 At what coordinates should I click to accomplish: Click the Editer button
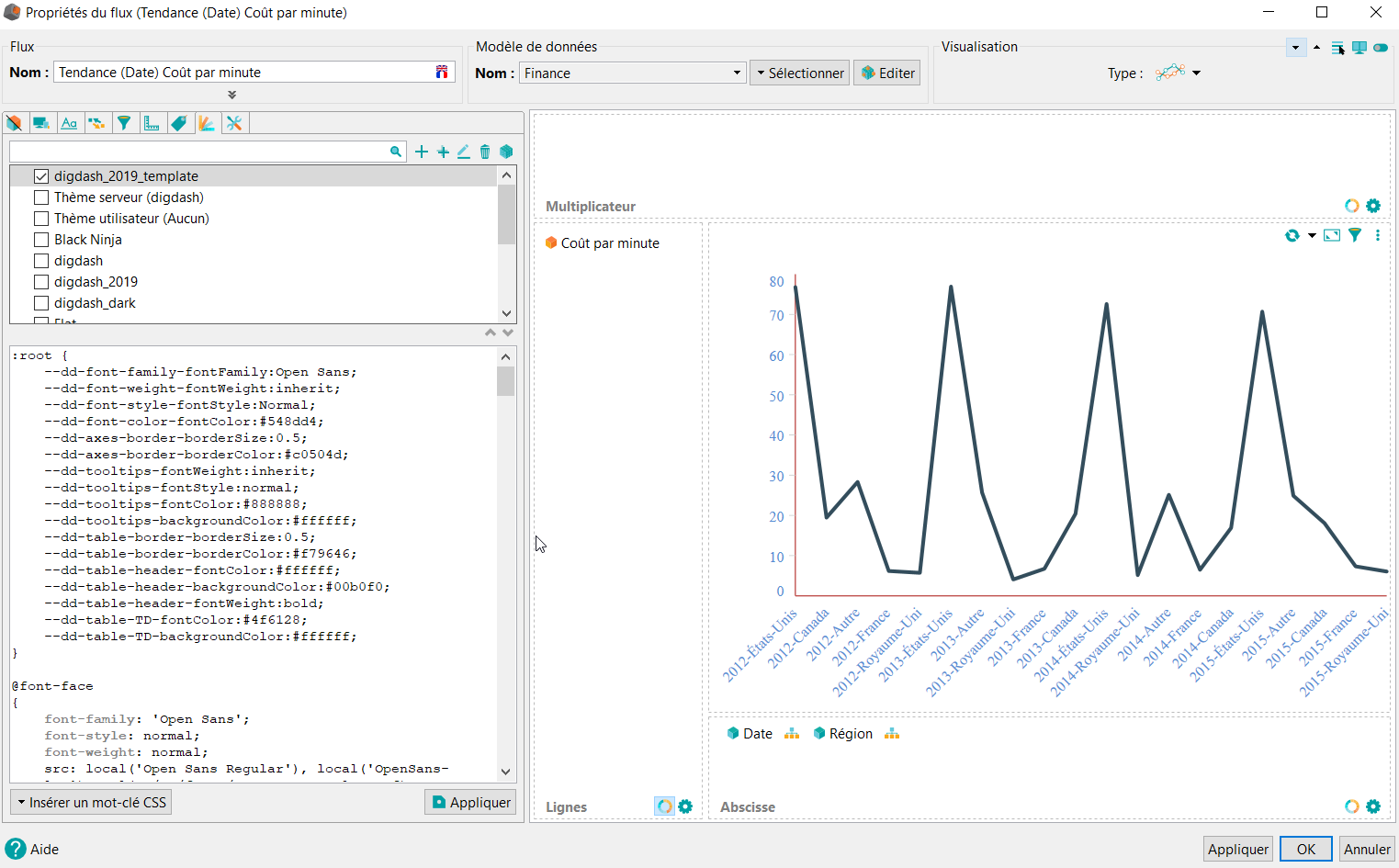(887, 73)
